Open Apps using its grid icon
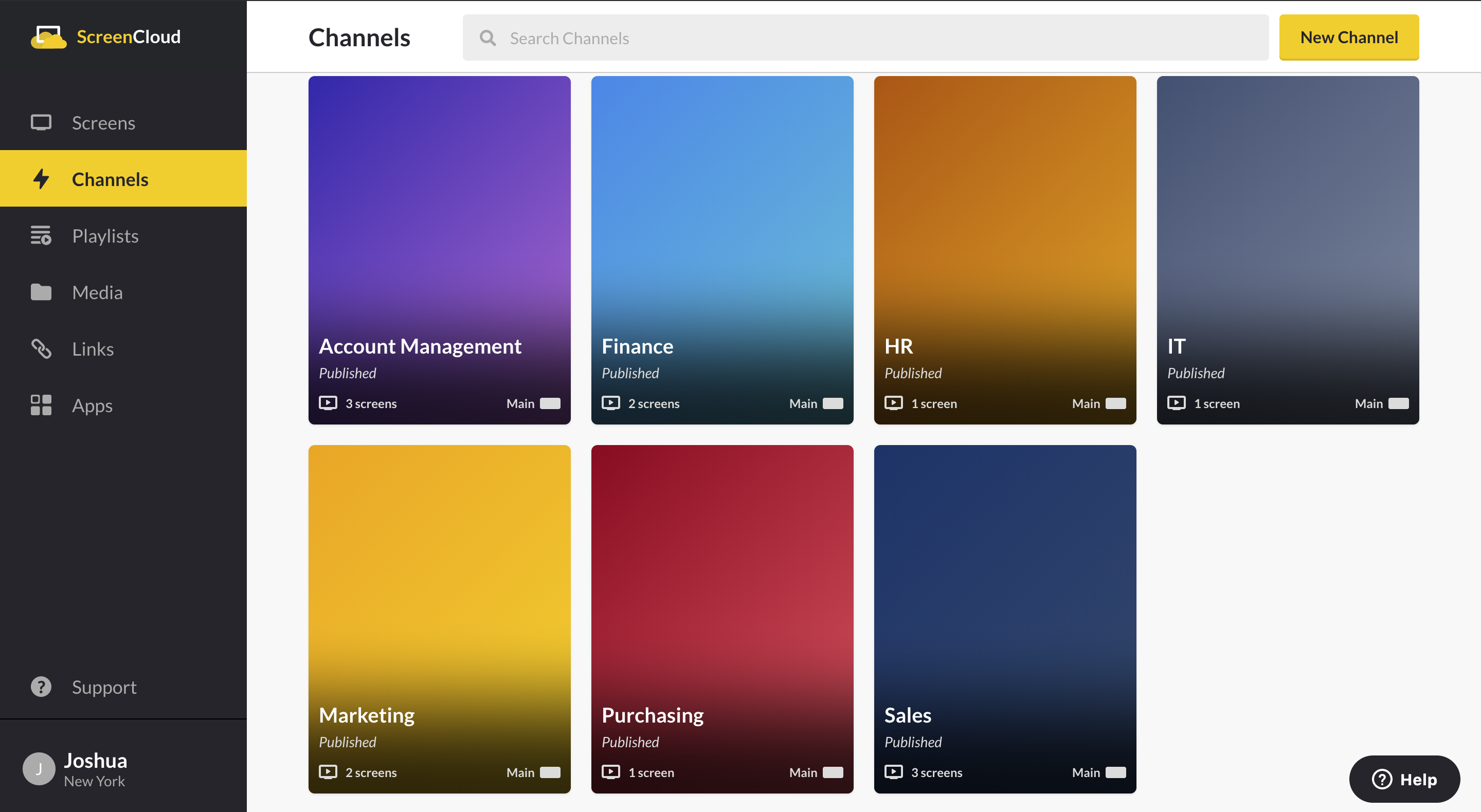This screenshot has width=1481, height=812. pyautogui.click(x=41, y=405)
